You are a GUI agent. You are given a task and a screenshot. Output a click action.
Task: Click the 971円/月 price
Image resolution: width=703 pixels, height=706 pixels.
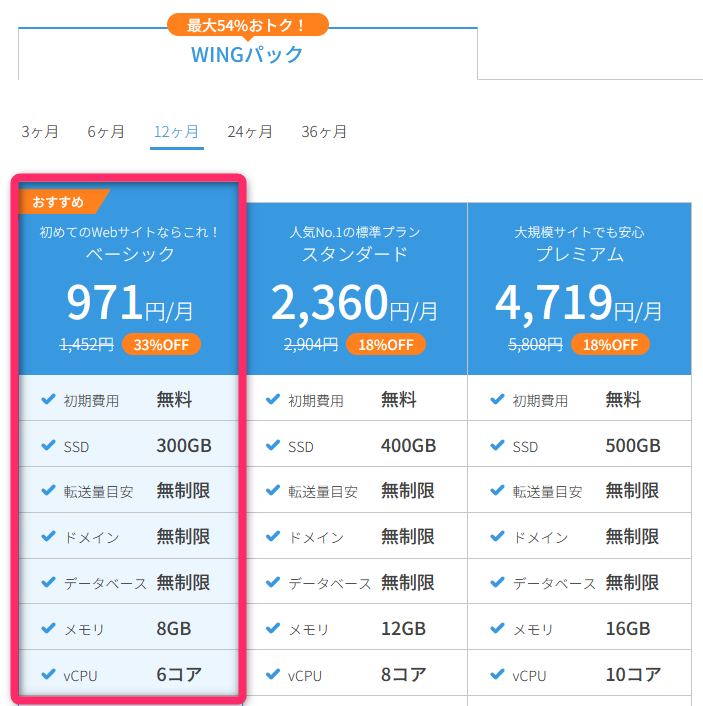click(130, 303)
